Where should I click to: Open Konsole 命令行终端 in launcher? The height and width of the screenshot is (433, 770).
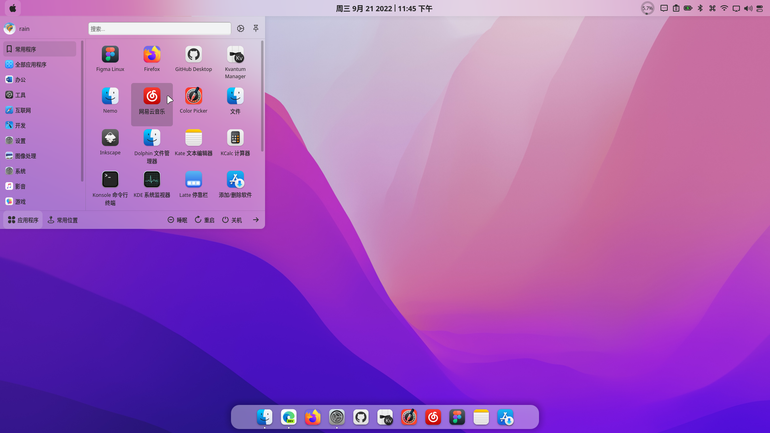point(110,188)
